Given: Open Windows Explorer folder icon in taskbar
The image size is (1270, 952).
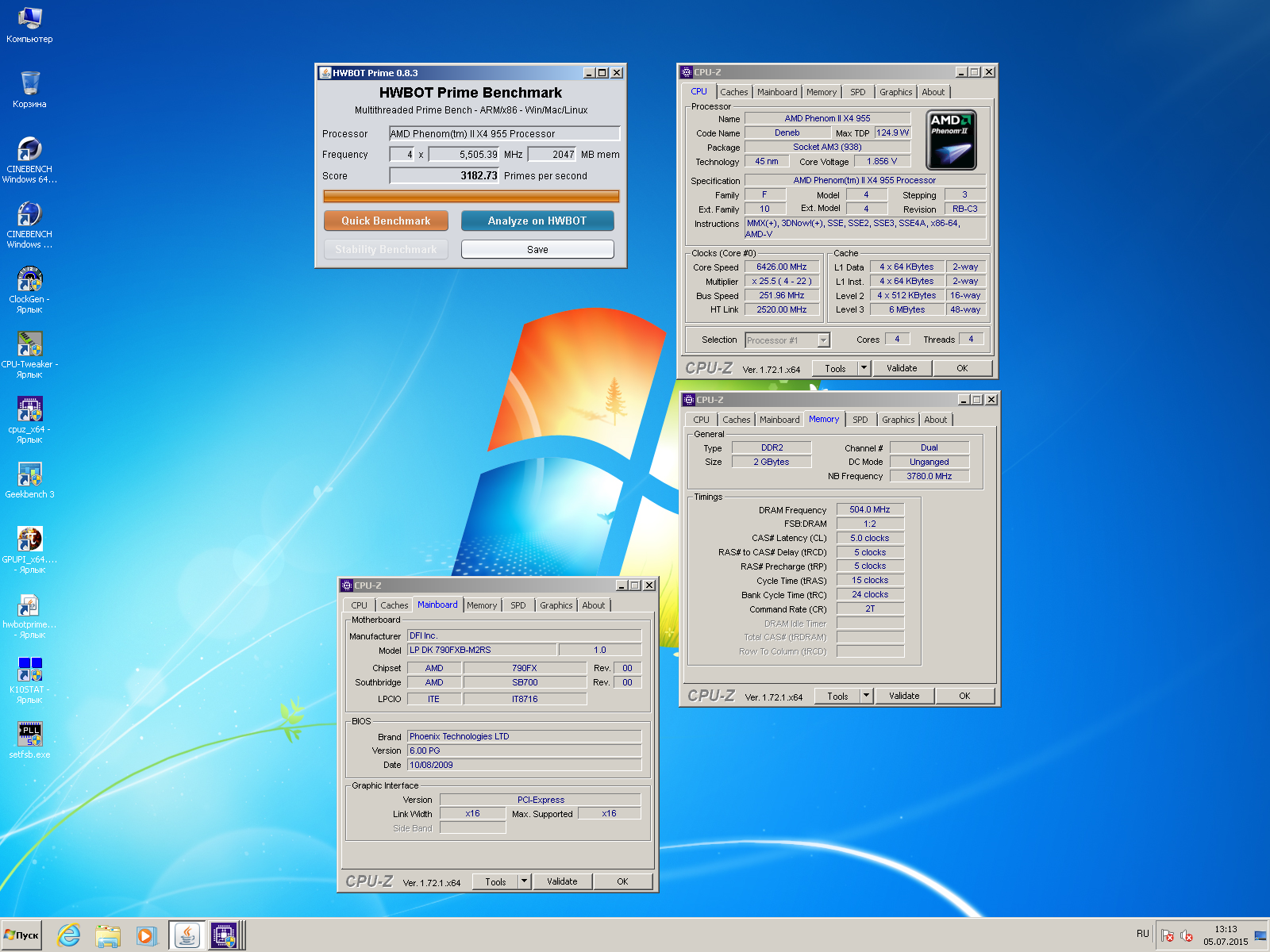Looking at the screenshot, I should pos(107,935).
